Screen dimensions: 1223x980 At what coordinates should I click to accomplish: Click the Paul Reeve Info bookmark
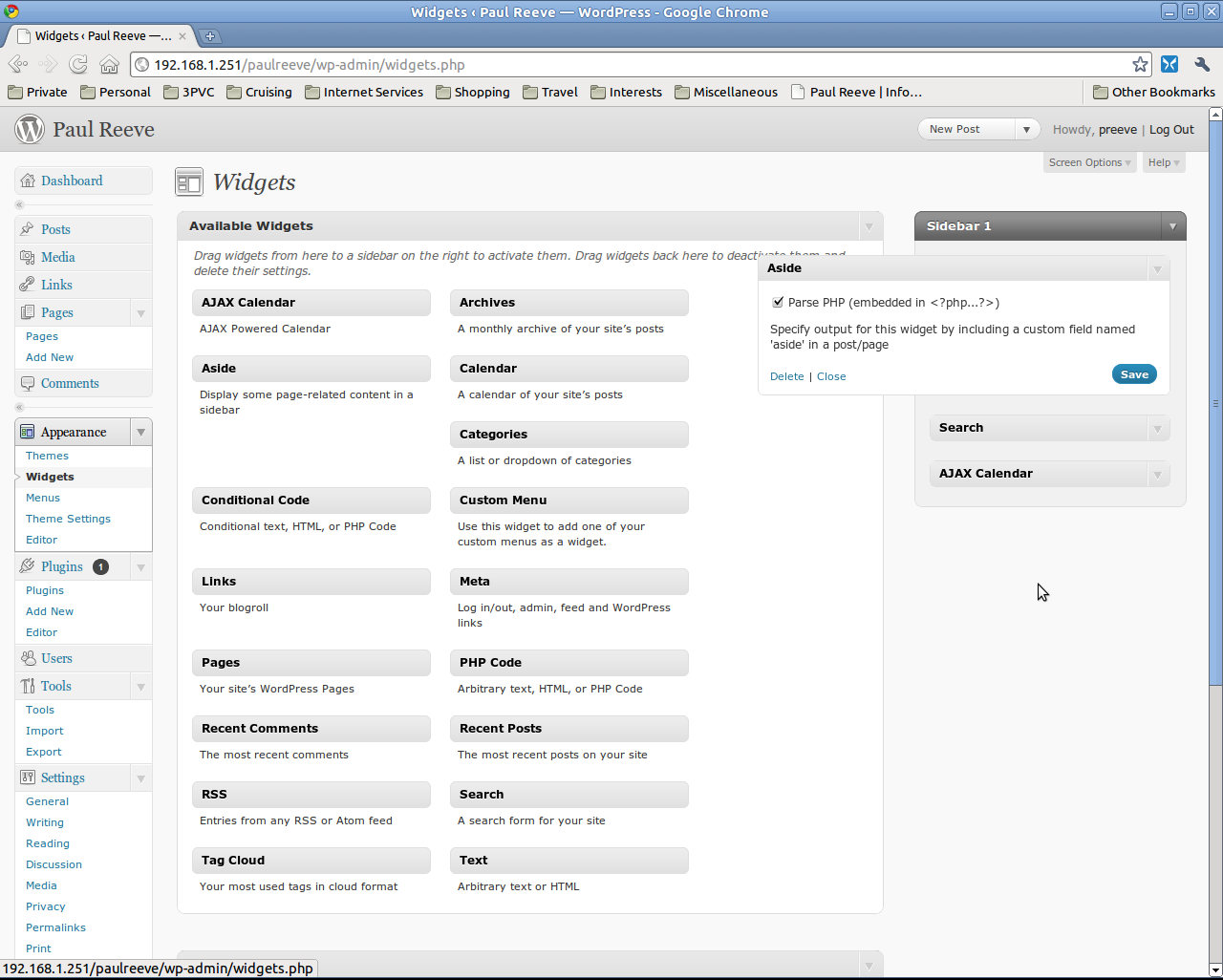tap(856, 92)
